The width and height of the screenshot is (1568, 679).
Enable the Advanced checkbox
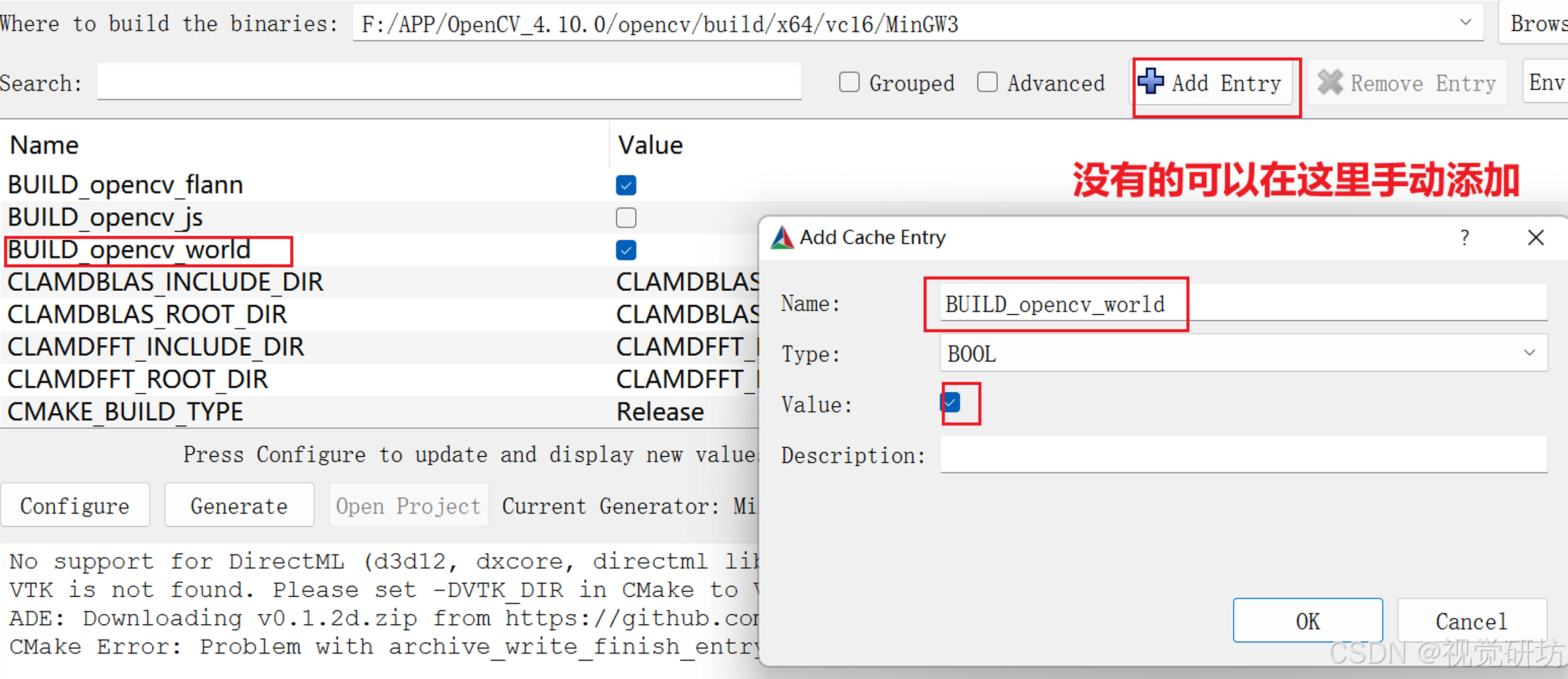987,83
